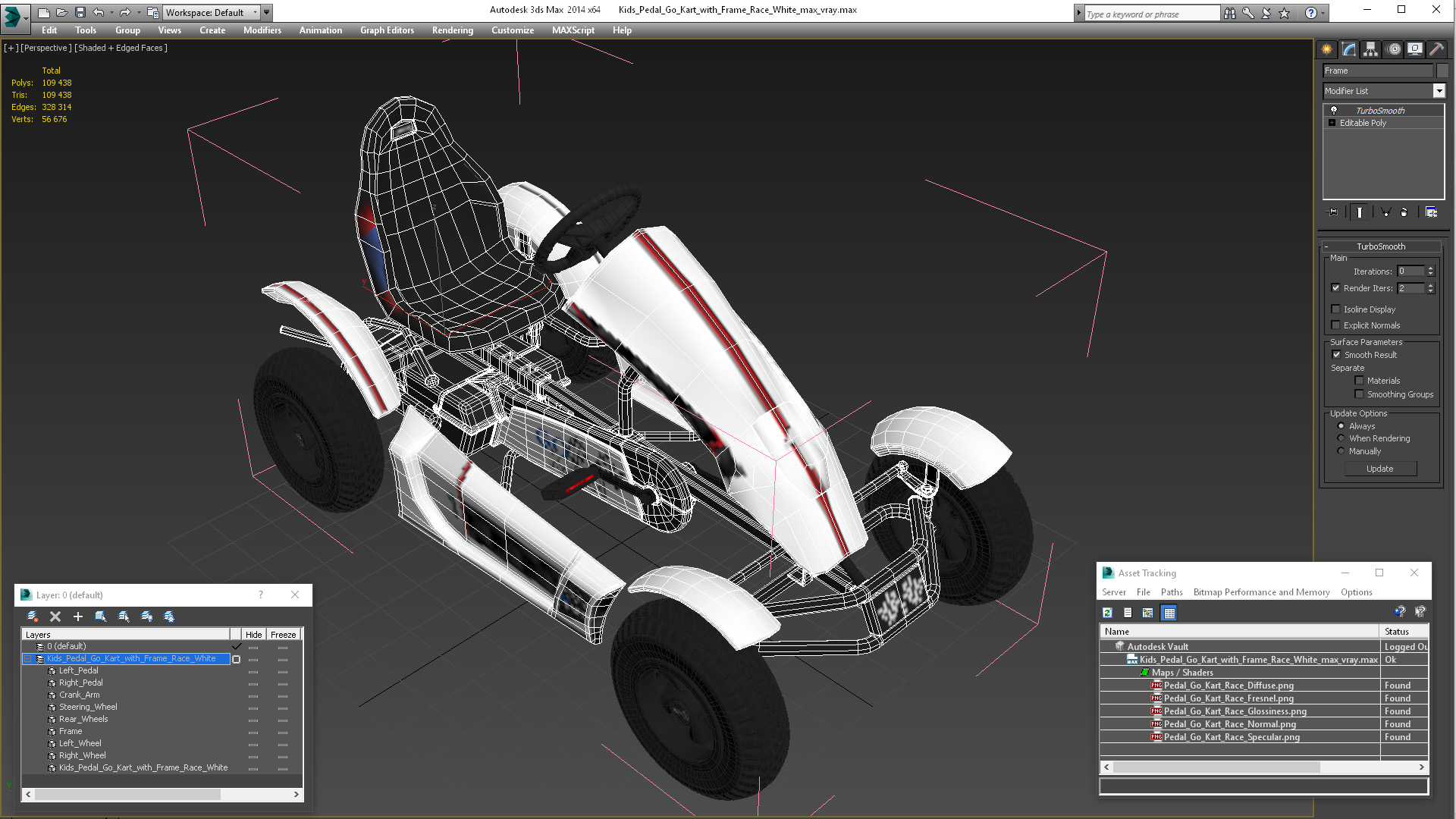
Task: Click Freeze/Unfreeze All Layers icon
Action: coord(169,617)
